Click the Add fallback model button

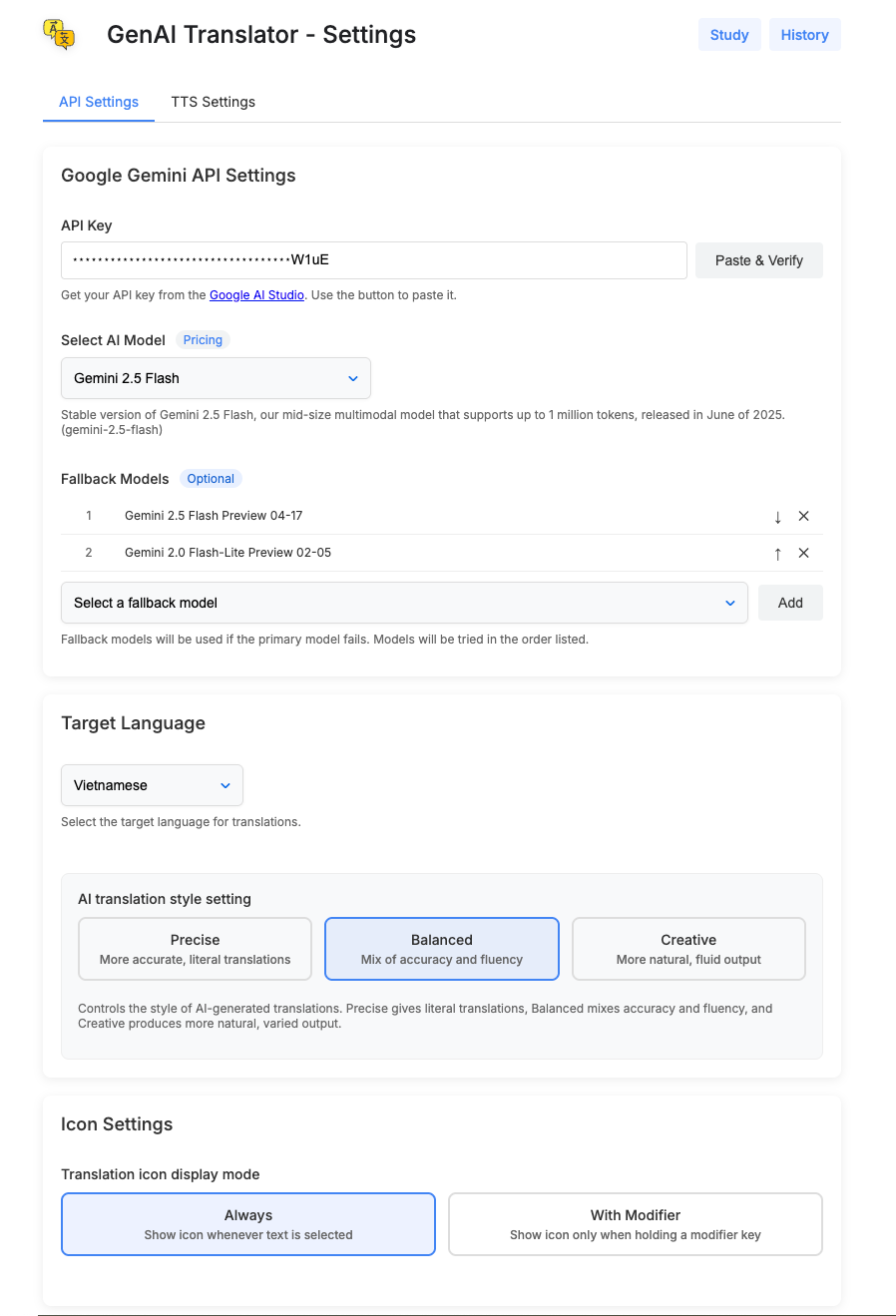click(790, 603)
